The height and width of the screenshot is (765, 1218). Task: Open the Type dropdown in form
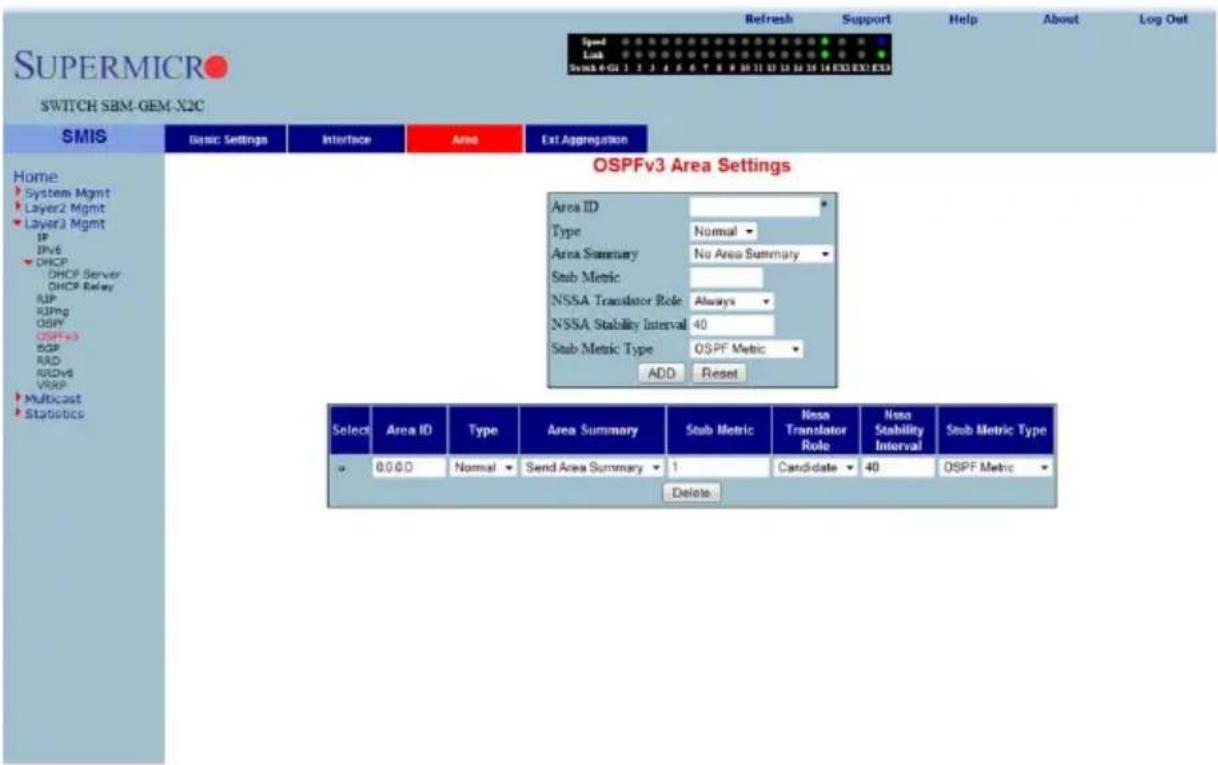tap(723, 232)
